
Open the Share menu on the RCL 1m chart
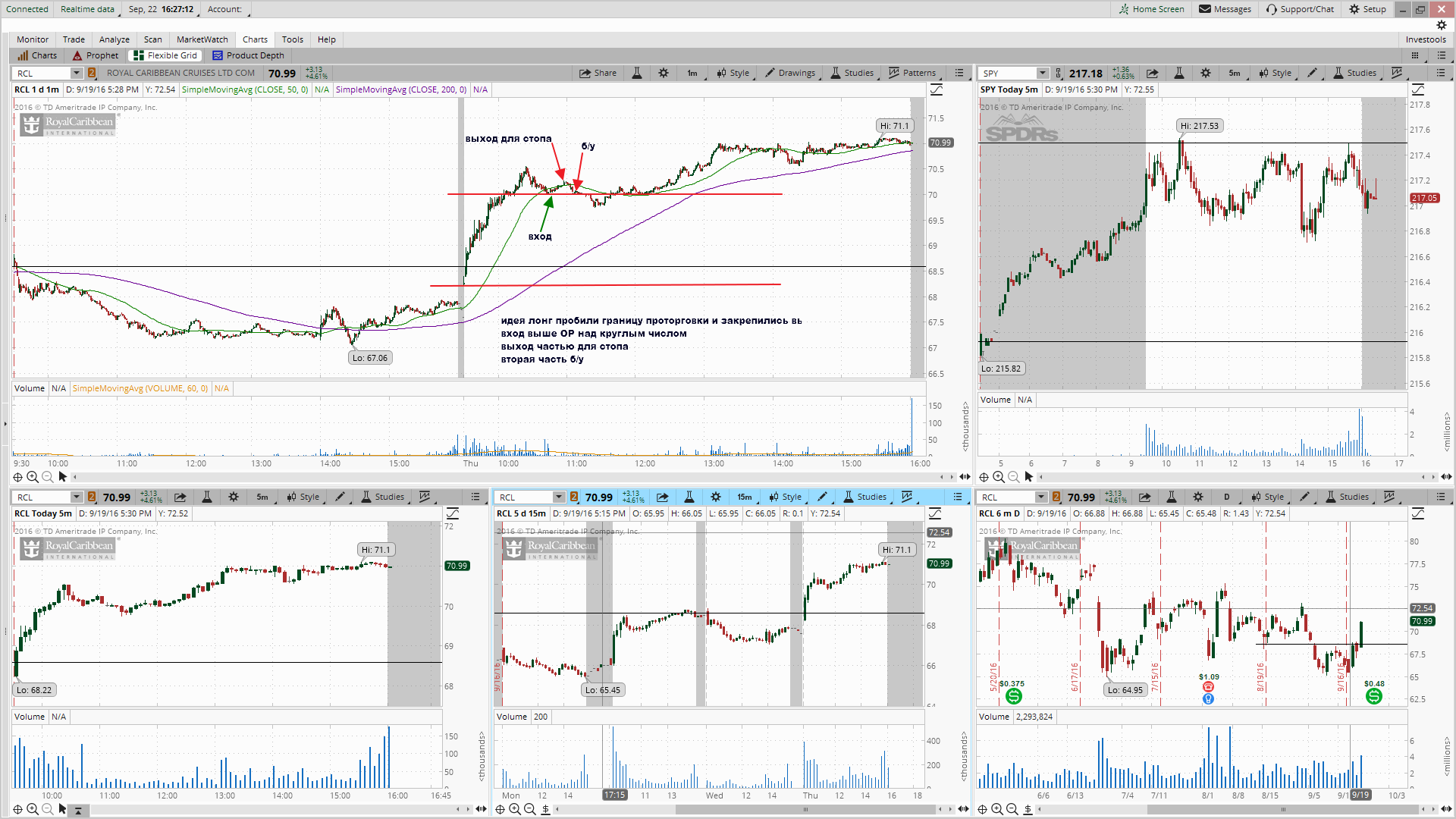[598, 74]
